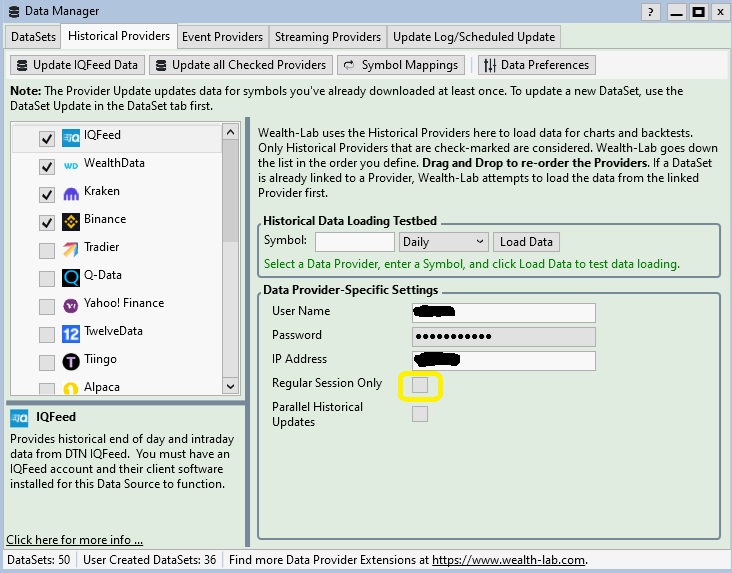Select the Tradier provider icon
732x573 pixels.
click(x=72, y=249)
